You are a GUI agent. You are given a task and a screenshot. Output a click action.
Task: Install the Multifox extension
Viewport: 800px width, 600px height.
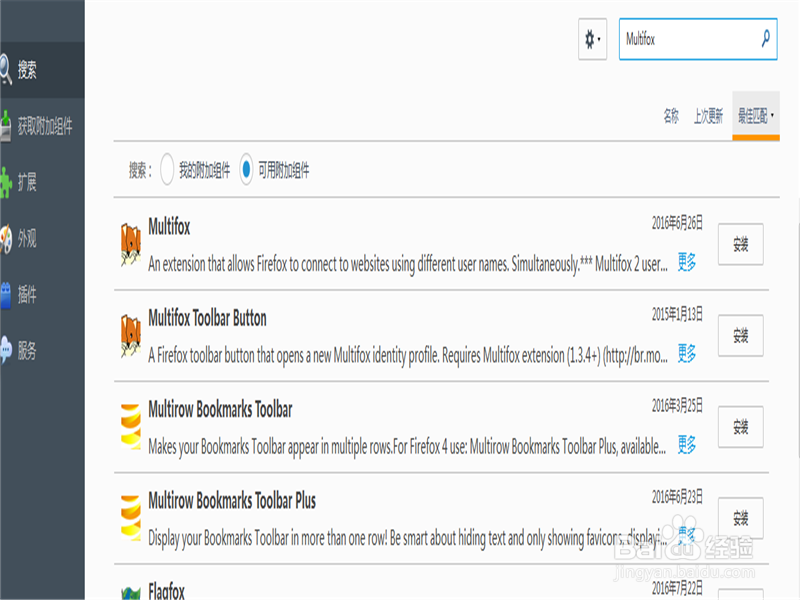pos(740,244)
